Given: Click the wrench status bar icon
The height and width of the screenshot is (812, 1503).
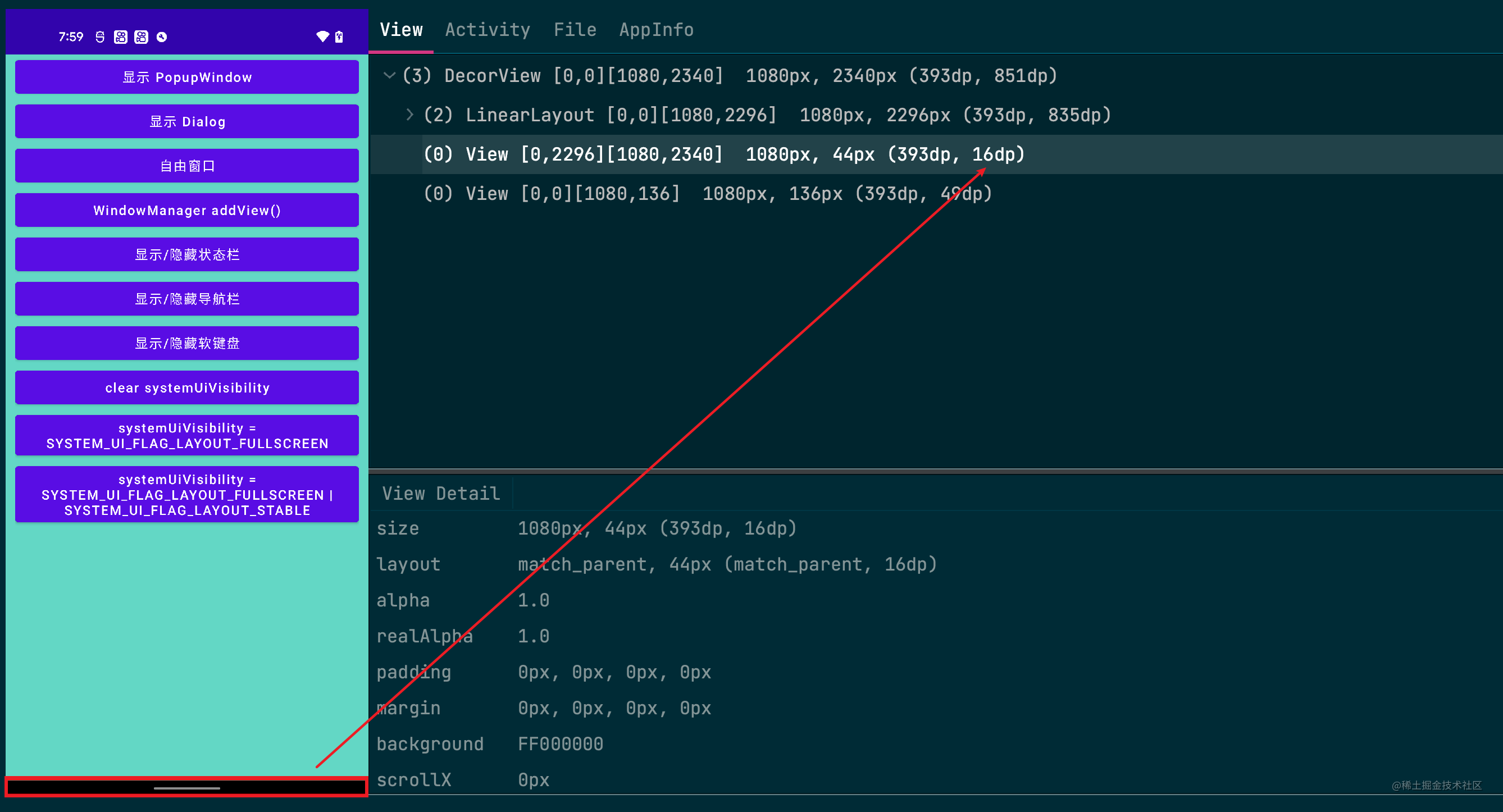Looking at the screenshot, I should tap(162, 37).
